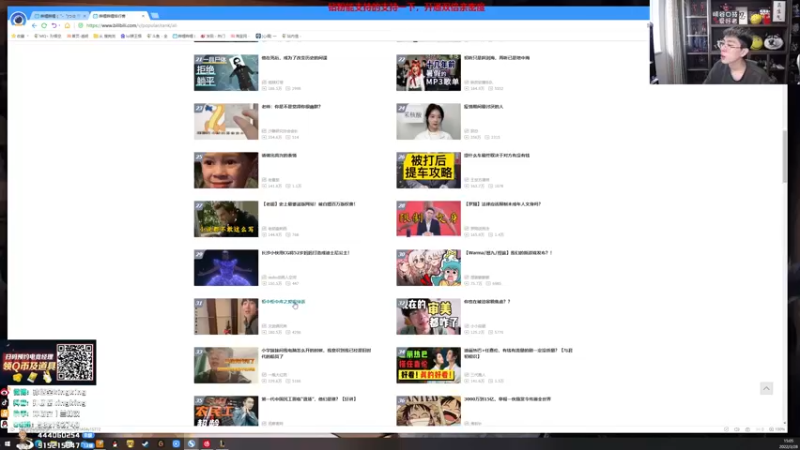Reload the page with the green refresh icon

(x=44, y=26)
